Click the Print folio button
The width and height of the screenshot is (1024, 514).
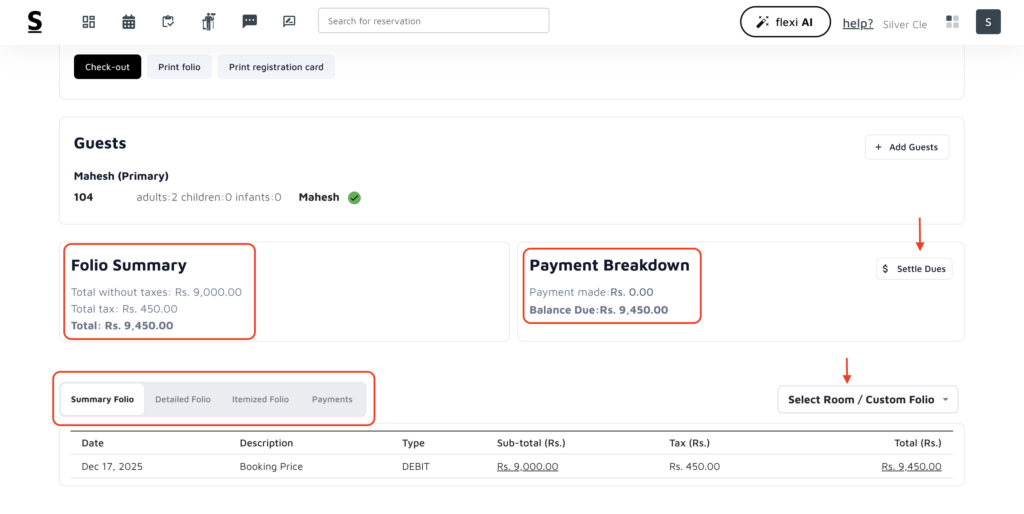point(179,67)
